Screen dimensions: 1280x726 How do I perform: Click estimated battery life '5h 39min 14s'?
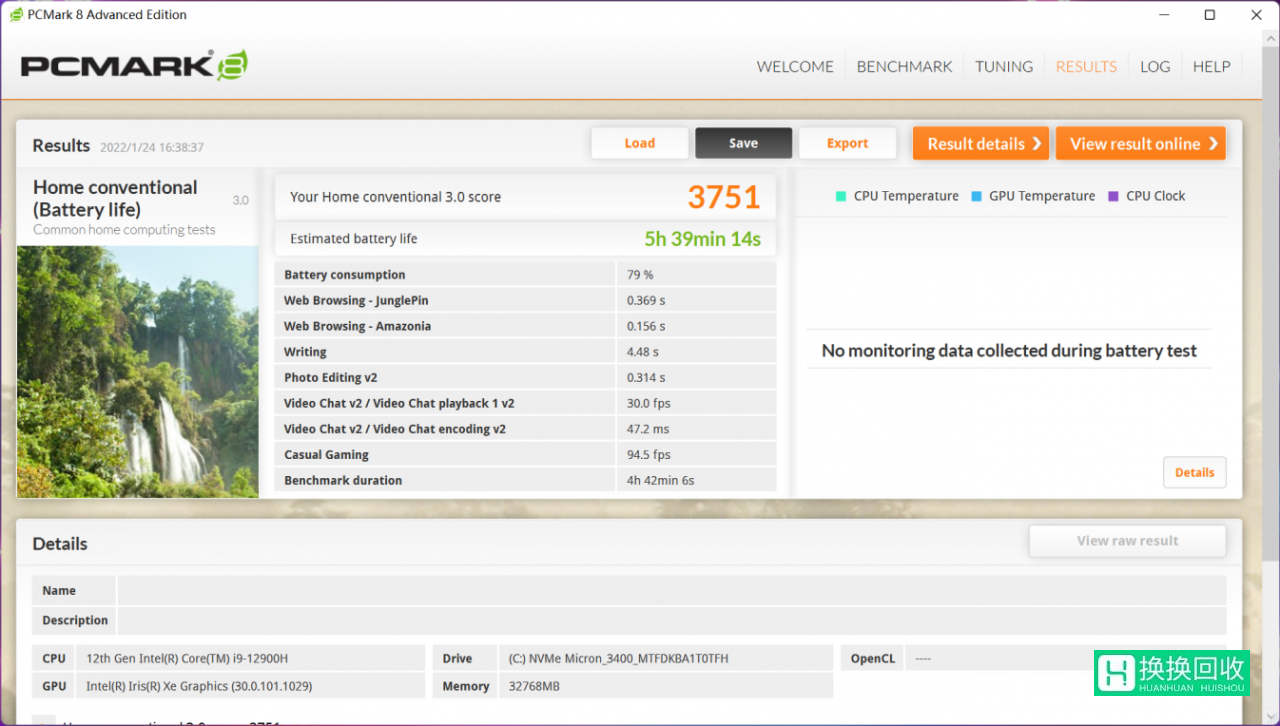pyautogui.click(x=702, y=239)
